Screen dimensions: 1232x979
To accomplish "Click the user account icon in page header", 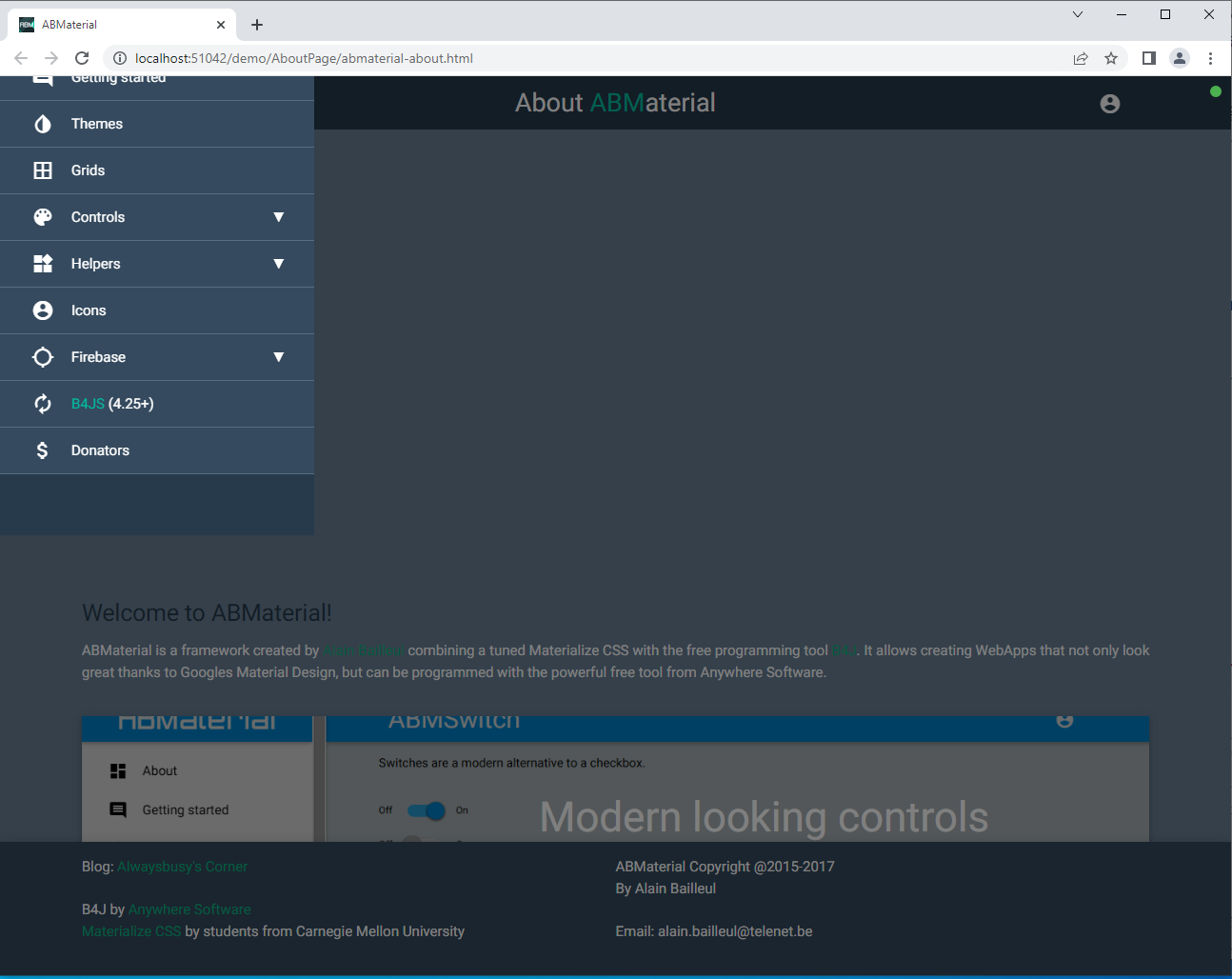I will tap(1110, 104).
